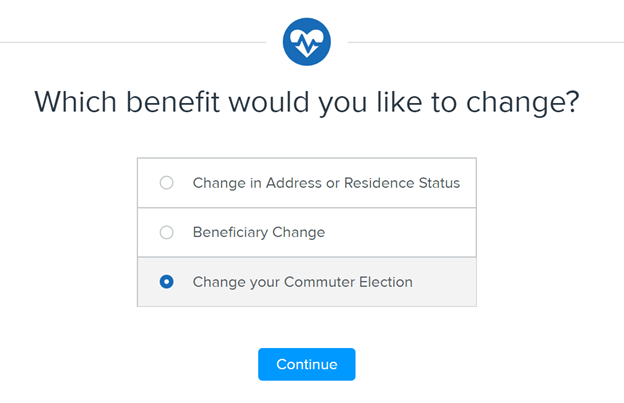Click empty space in the highlighted Commuter Election row
Viewport: 624px width, 403px height.
point(445,282)
